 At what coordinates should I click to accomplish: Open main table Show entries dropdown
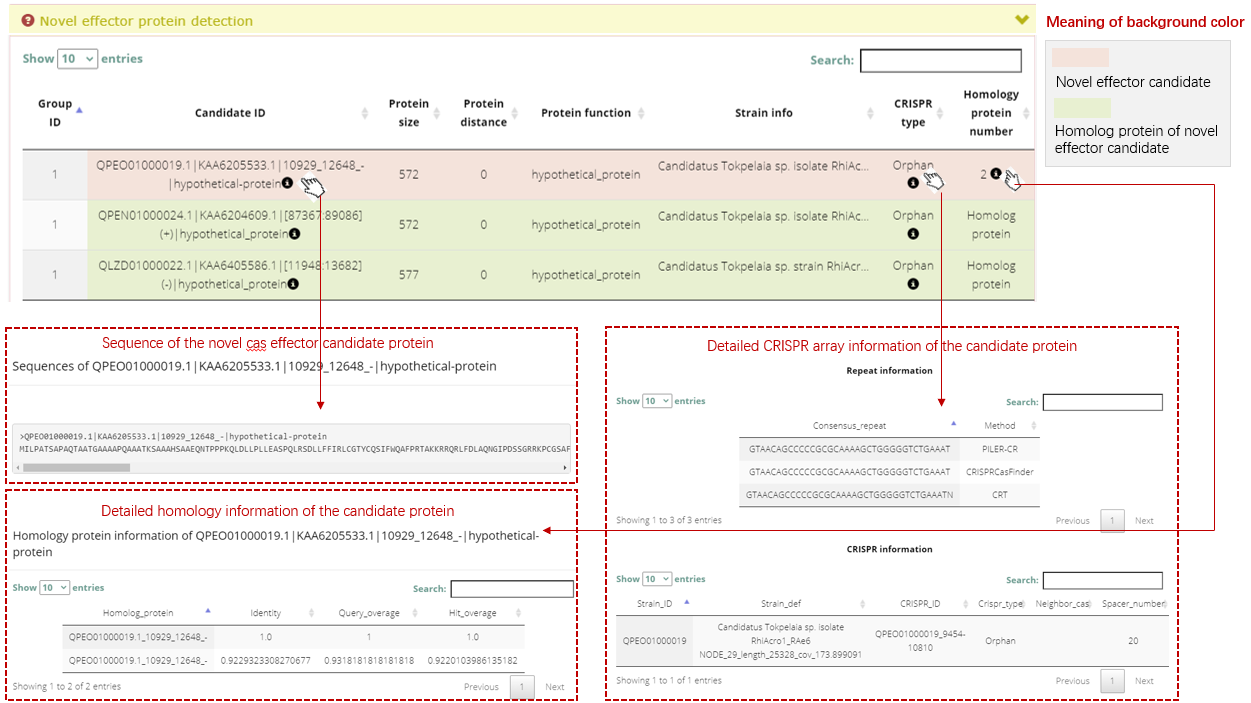[x=77, y=59]
